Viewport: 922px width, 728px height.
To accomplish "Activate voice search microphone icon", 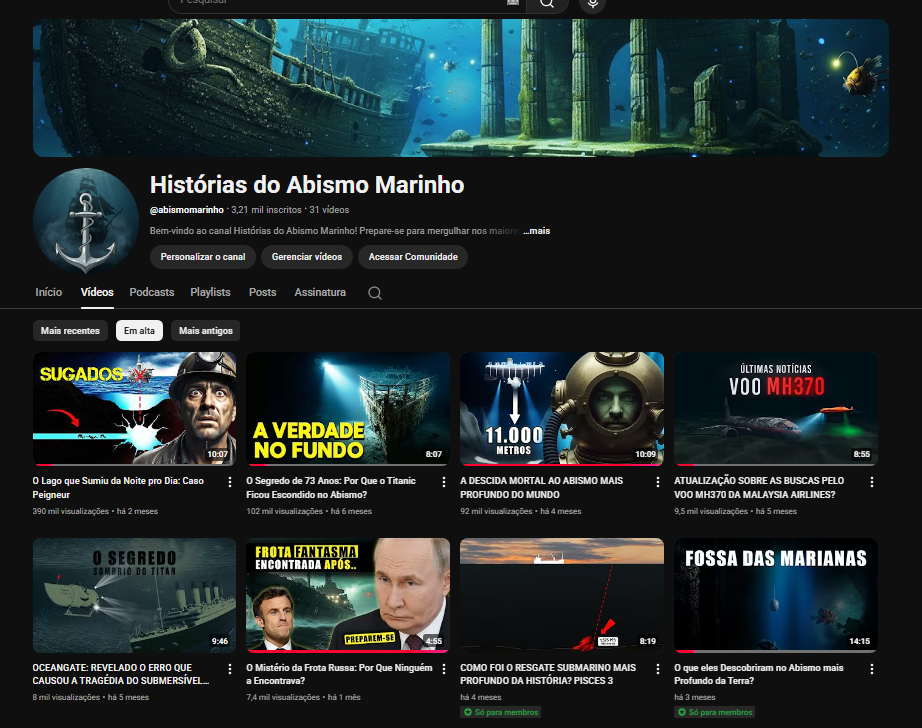I will (592, 4).
